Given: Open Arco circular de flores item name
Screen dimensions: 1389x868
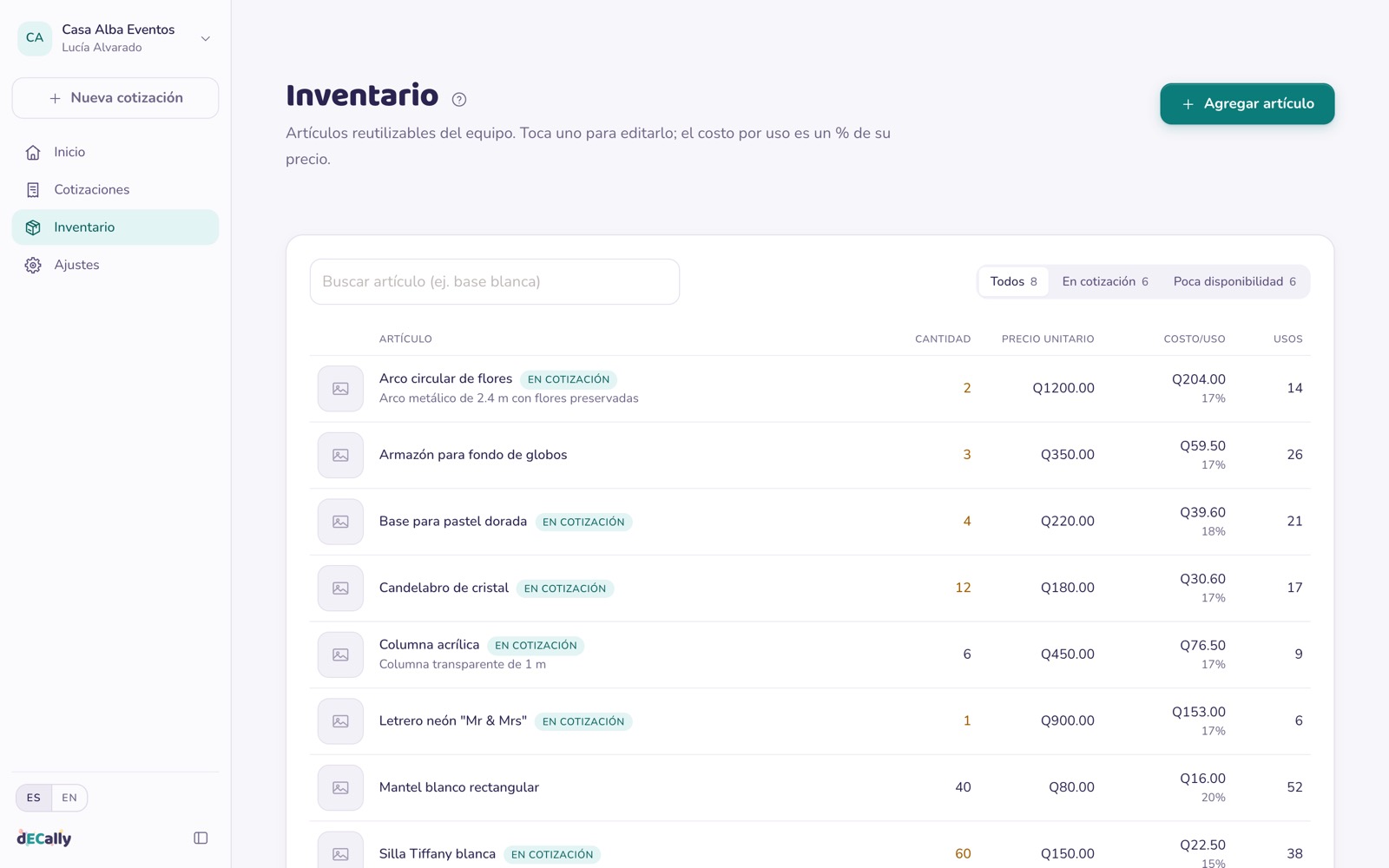Looking at the screenshot, I should click(446, 379).
